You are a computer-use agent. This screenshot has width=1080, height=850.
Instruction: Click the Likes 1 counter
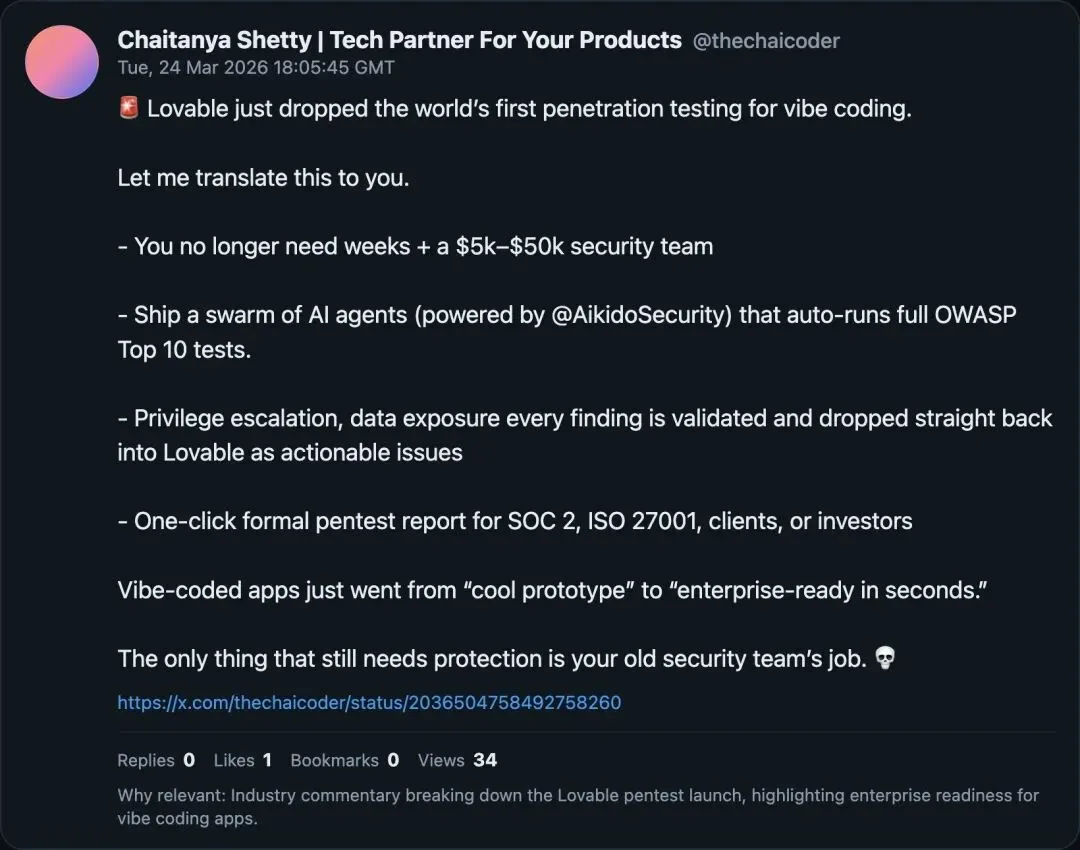[x=242, y=760]
